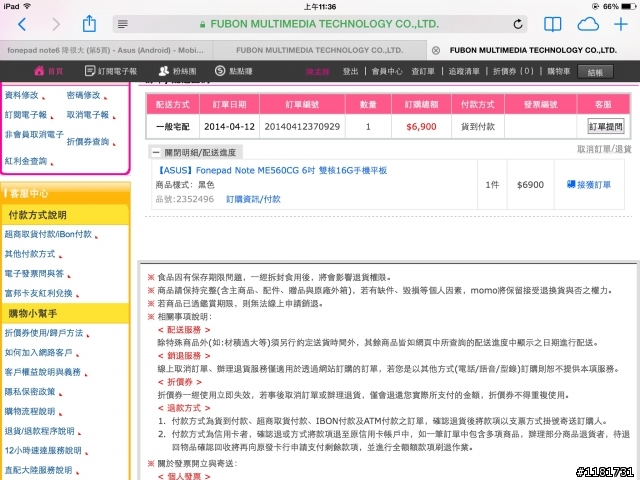This screenshot has height=480, width=640.
Task: Open 追蹤清單 tracking list
Action: coord(464,71)
